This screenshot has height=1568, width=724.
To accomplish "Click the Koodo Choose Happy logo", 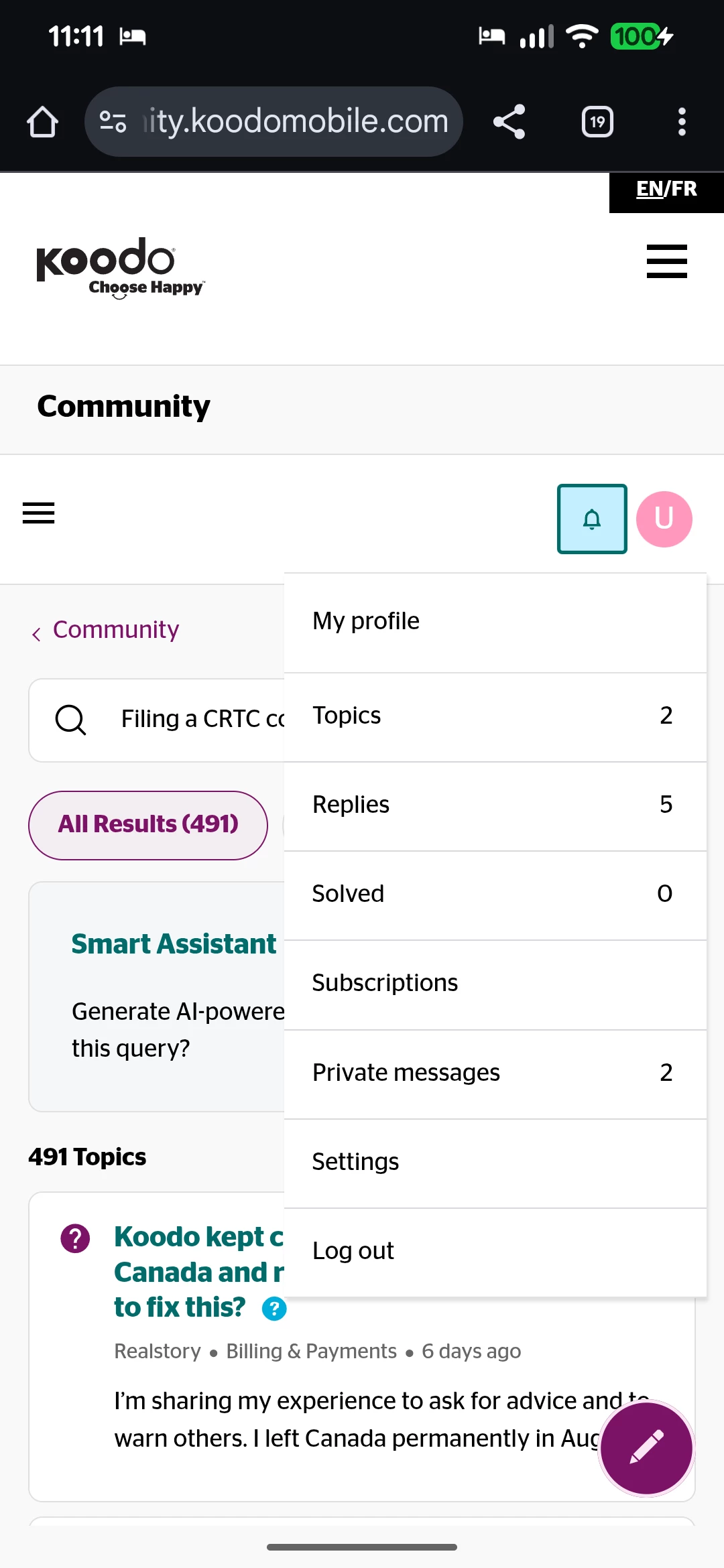I will (121, 267).
